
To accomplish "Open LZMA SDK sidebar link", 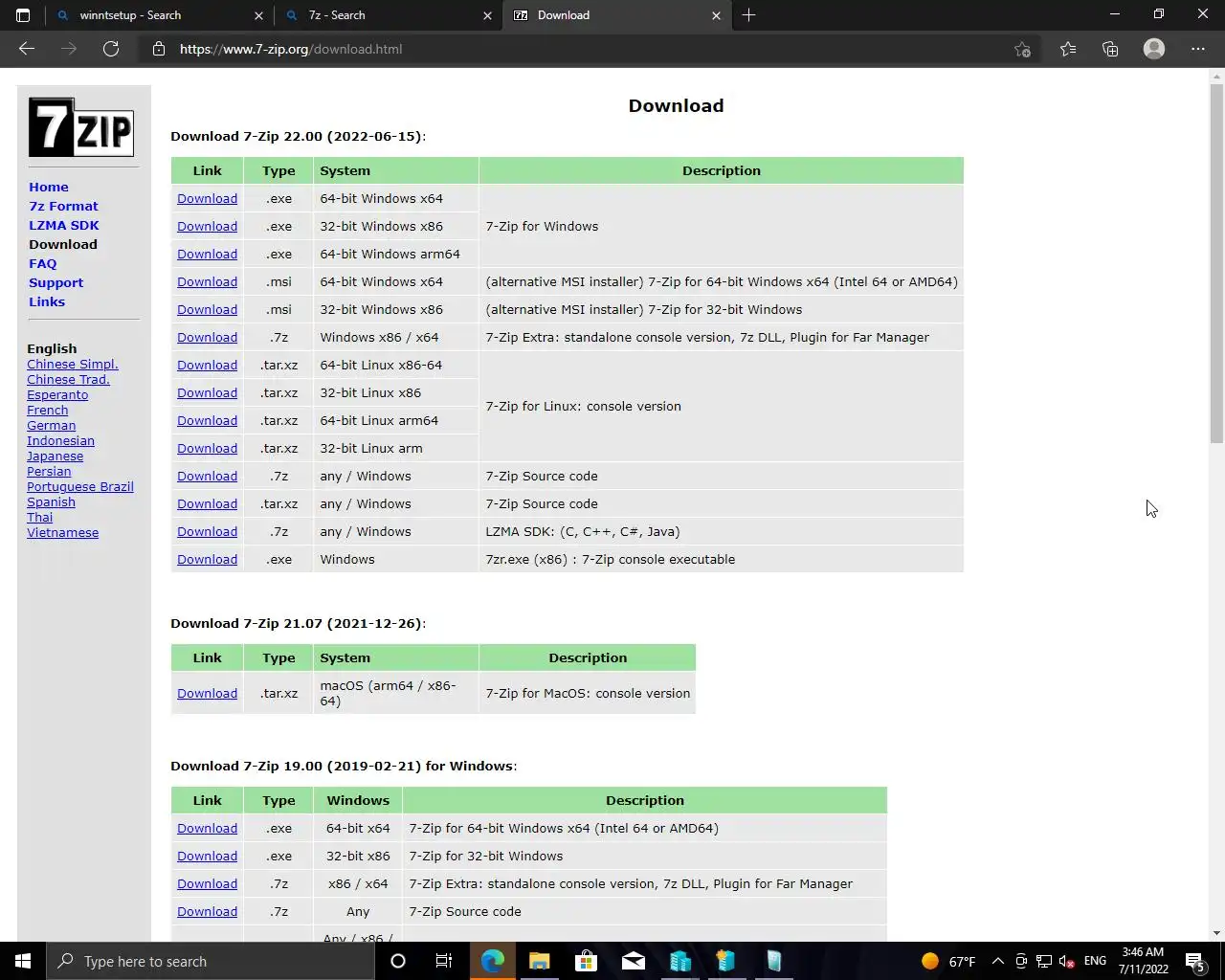I will [x=64, y=225].
